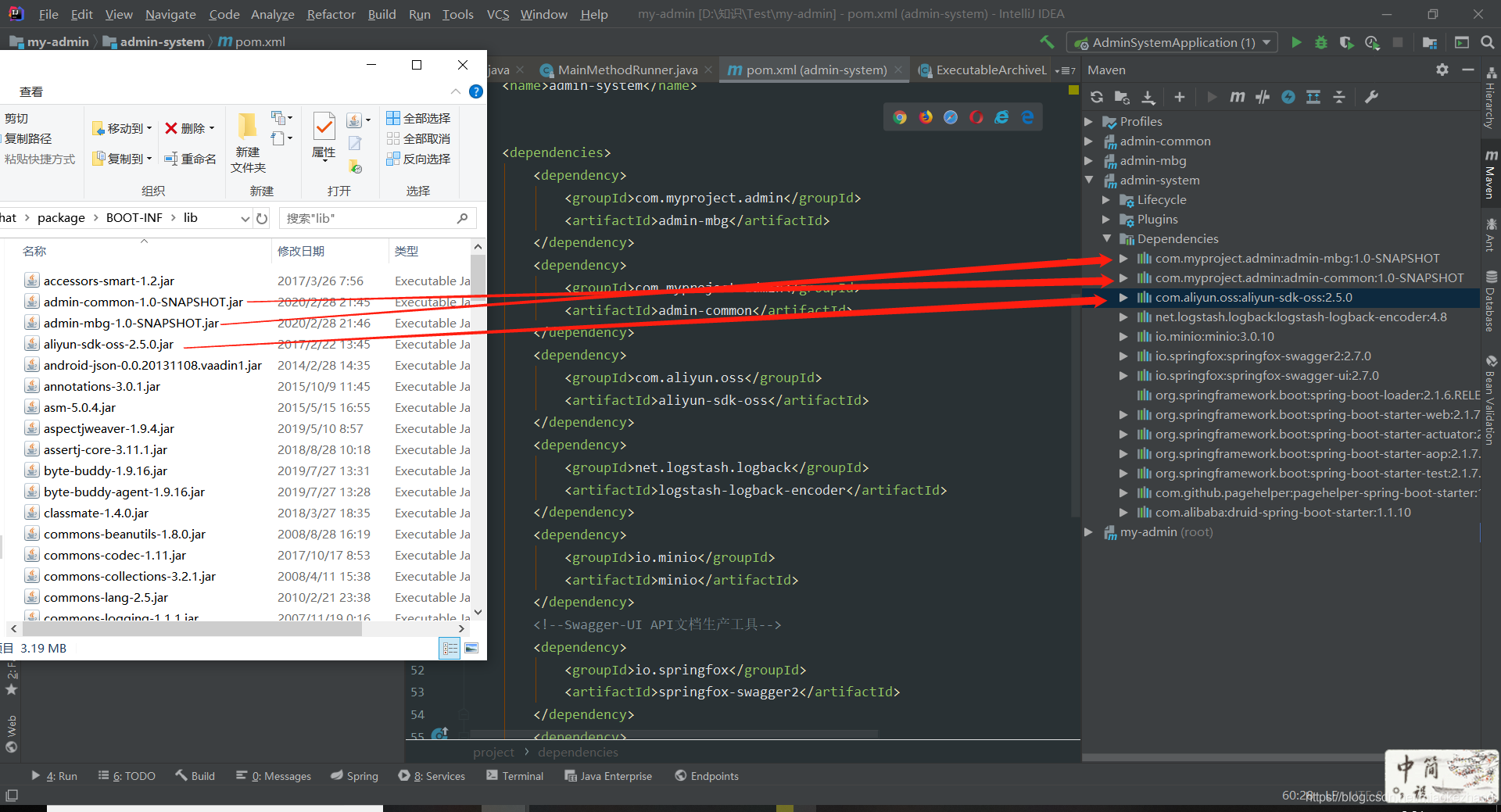Screen dimensions: 1501x812
Task: Click Deselect All (全部取消) in Explorer
Action: 418,138
